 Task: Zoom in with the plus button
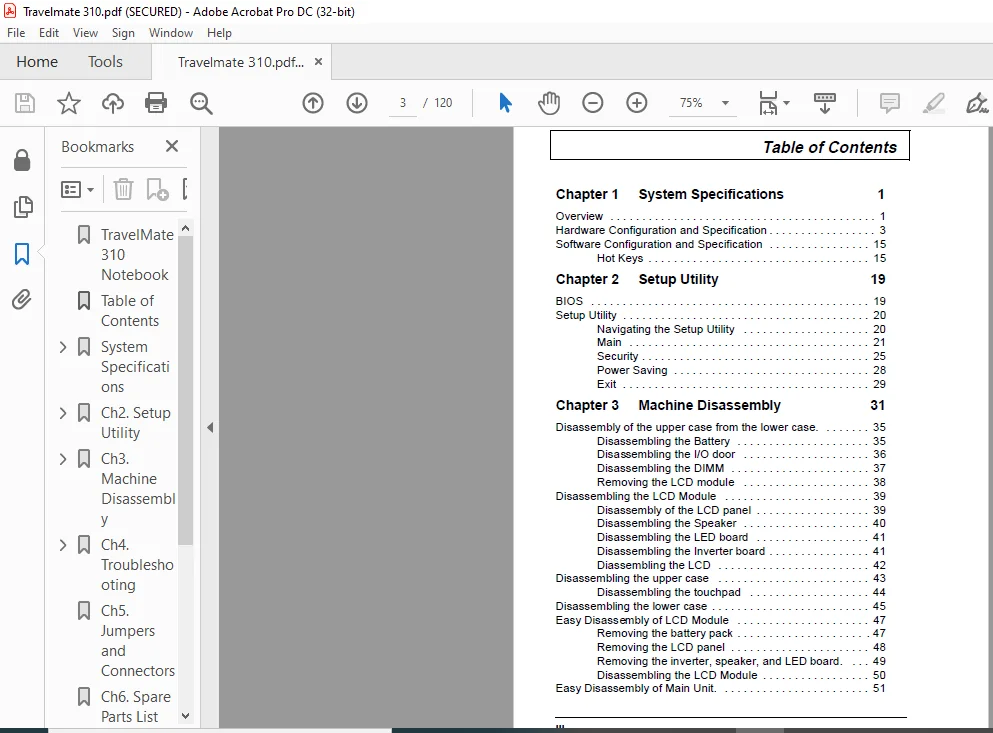[636, 103]
